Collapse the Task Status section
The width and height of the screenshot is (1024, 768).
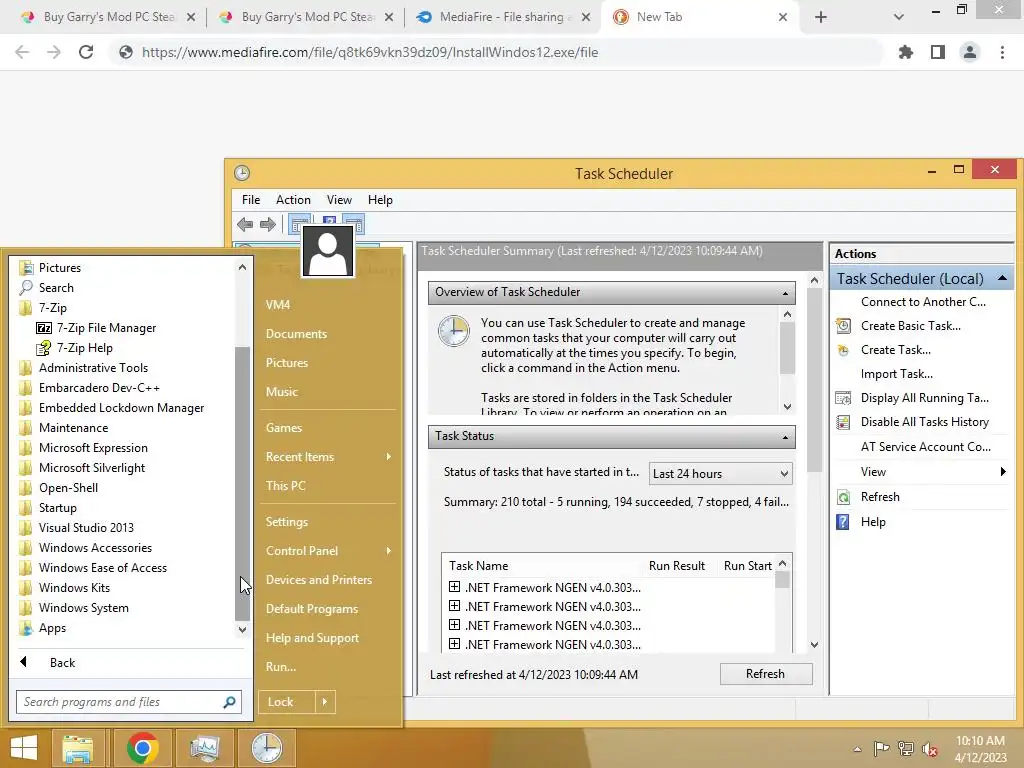(x=785, y=437)
